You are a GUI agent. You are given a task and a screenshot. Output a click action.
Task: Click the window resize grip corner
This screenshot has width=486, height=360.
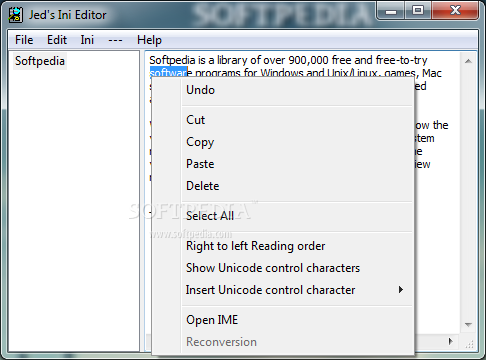[x=469, y=344]
